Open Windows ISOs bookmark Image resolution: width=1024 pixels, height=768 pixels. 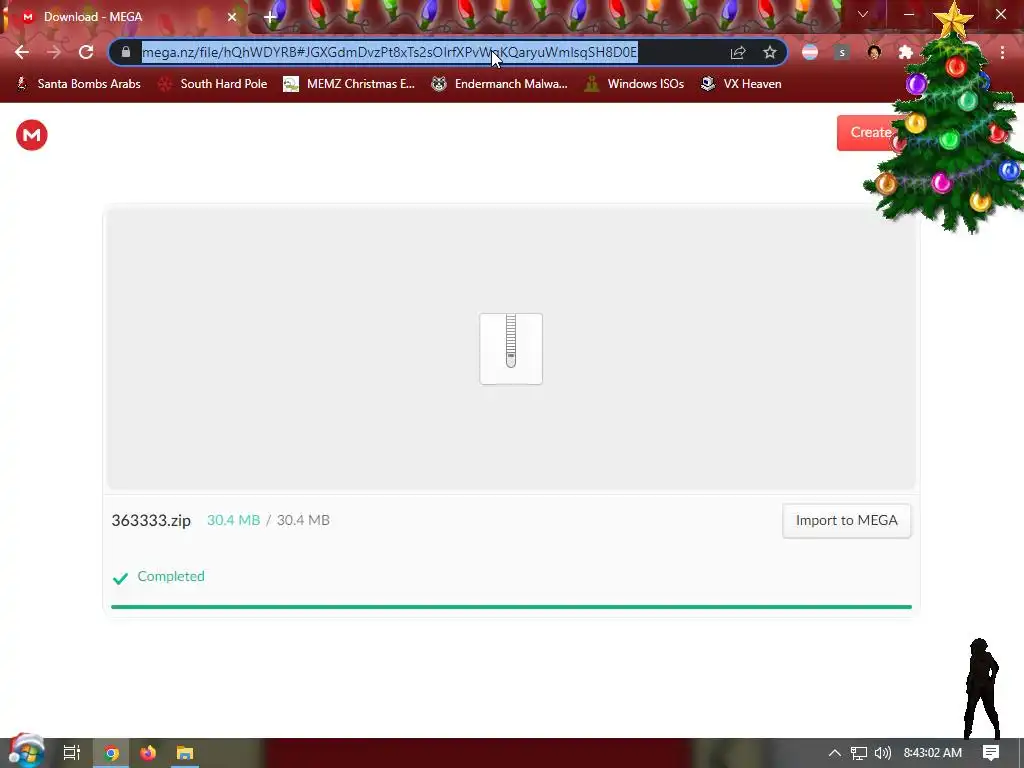634,84
